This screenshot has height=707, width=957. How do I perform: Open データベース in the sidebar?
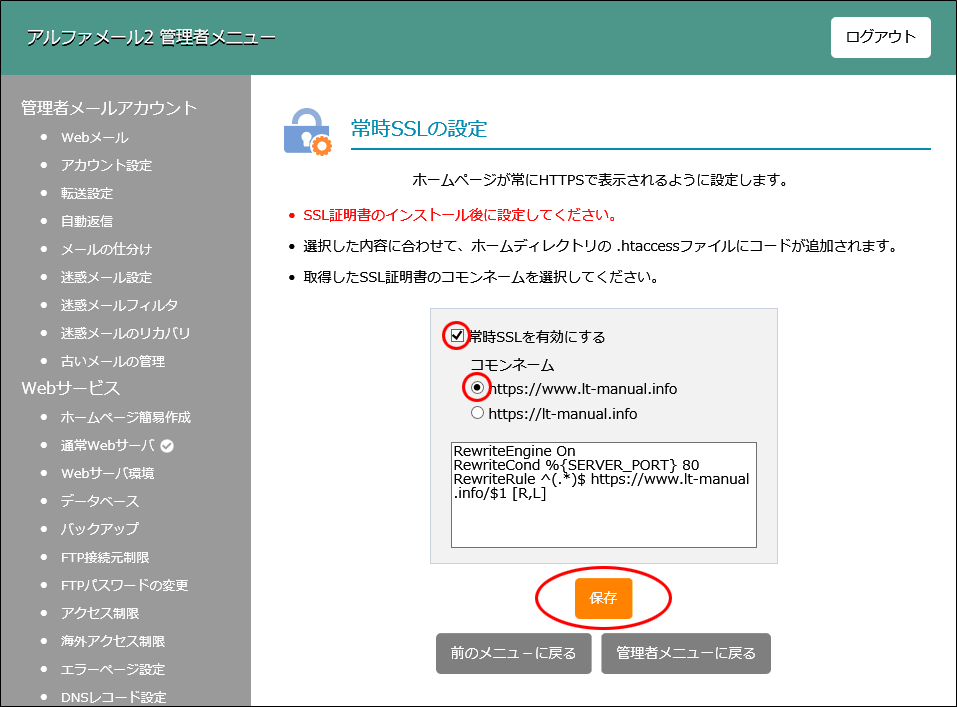(99, 501)
